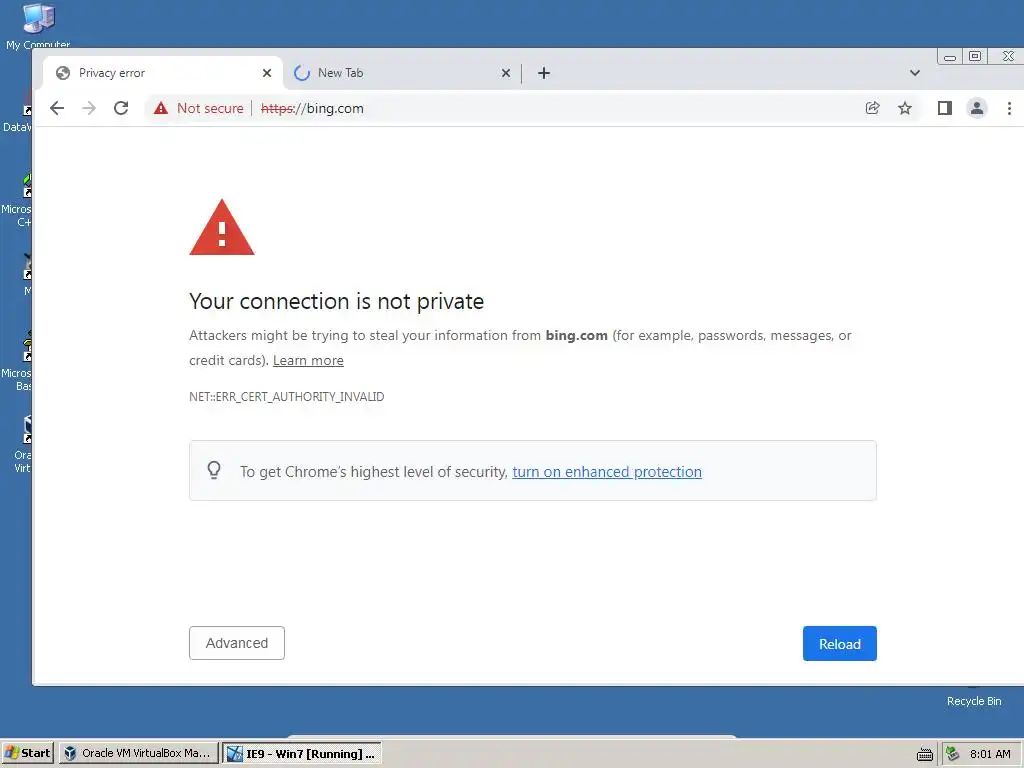1024x768 pixels.
Task: Open the Windows Start button
Action: coord(27,753)
